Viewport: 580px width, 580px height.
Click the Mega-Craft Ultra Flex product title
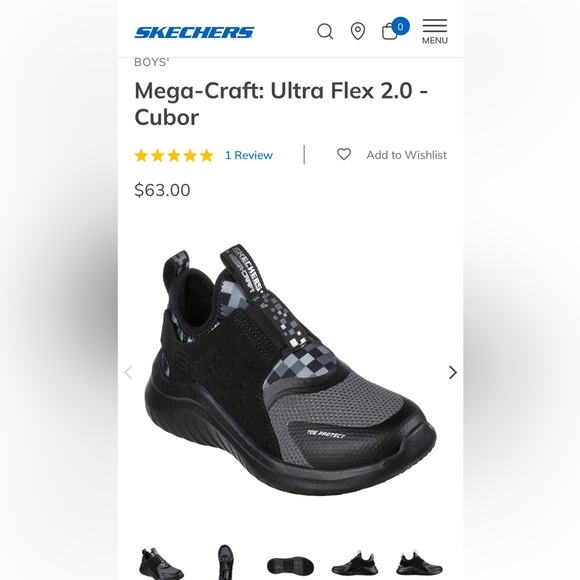click(281, 104)
